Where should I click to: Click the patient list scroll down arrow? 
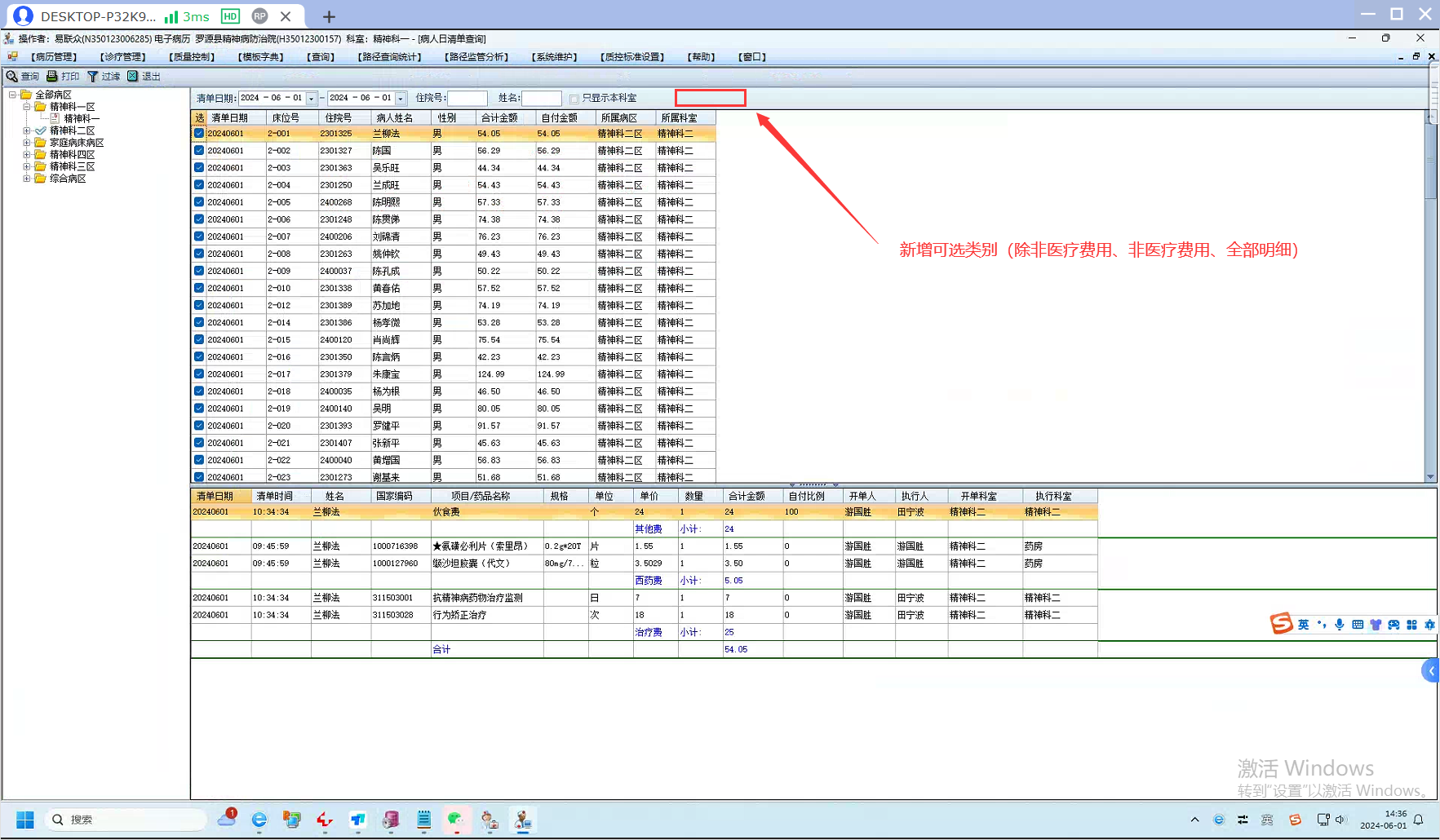tap(1429, 477)
